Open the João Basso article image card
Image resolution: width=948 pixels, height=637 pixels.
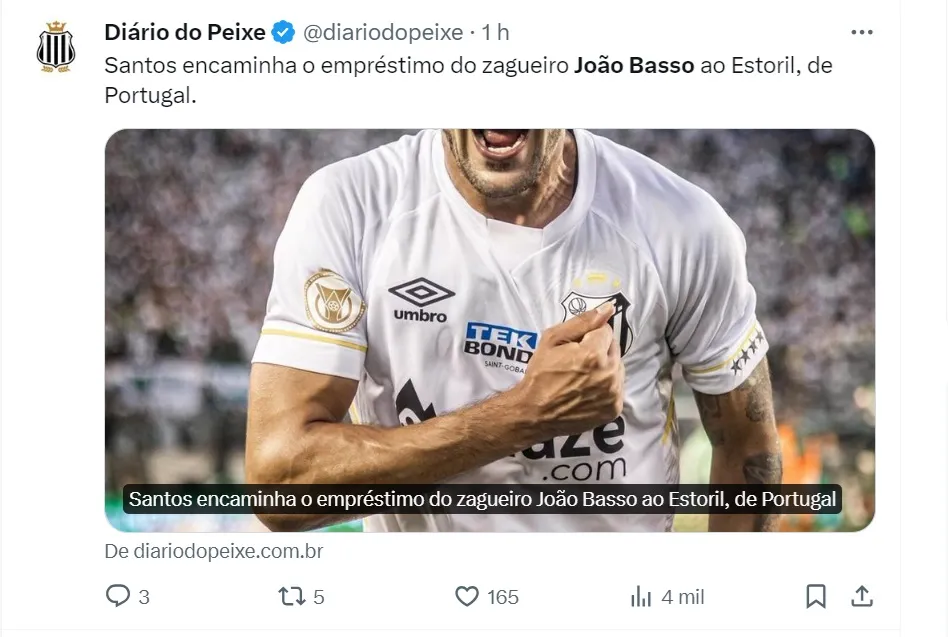[x=490, y=330]
